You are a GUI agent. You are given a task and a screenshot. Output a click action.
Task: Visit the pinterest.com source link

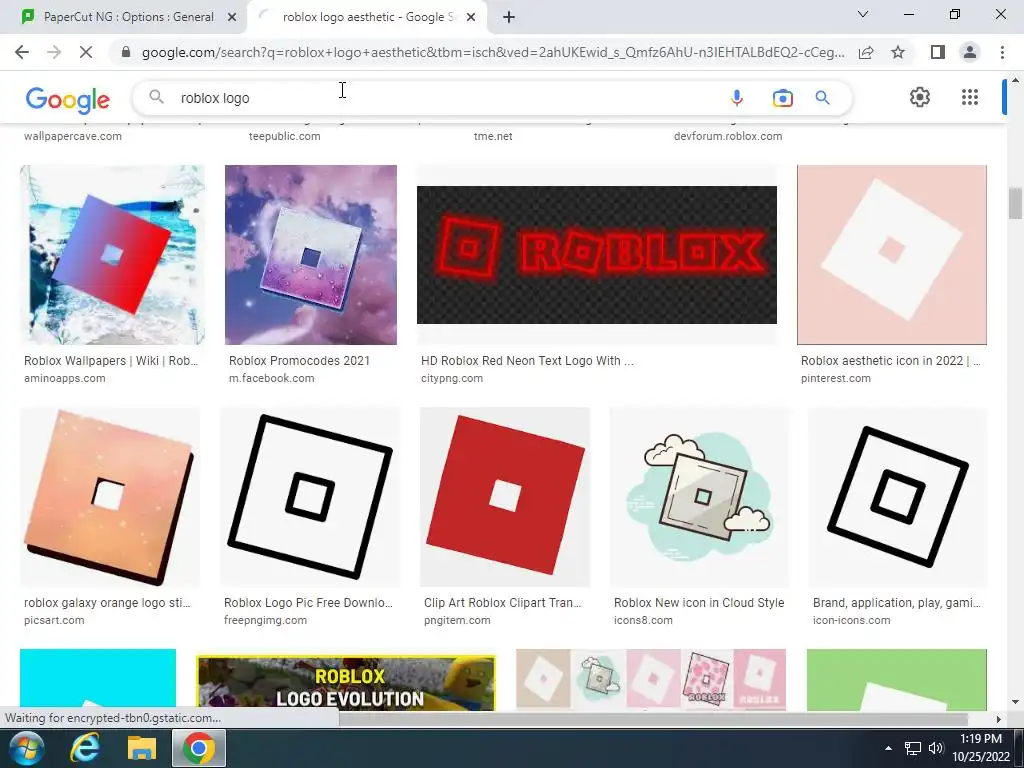coord(836,378)
